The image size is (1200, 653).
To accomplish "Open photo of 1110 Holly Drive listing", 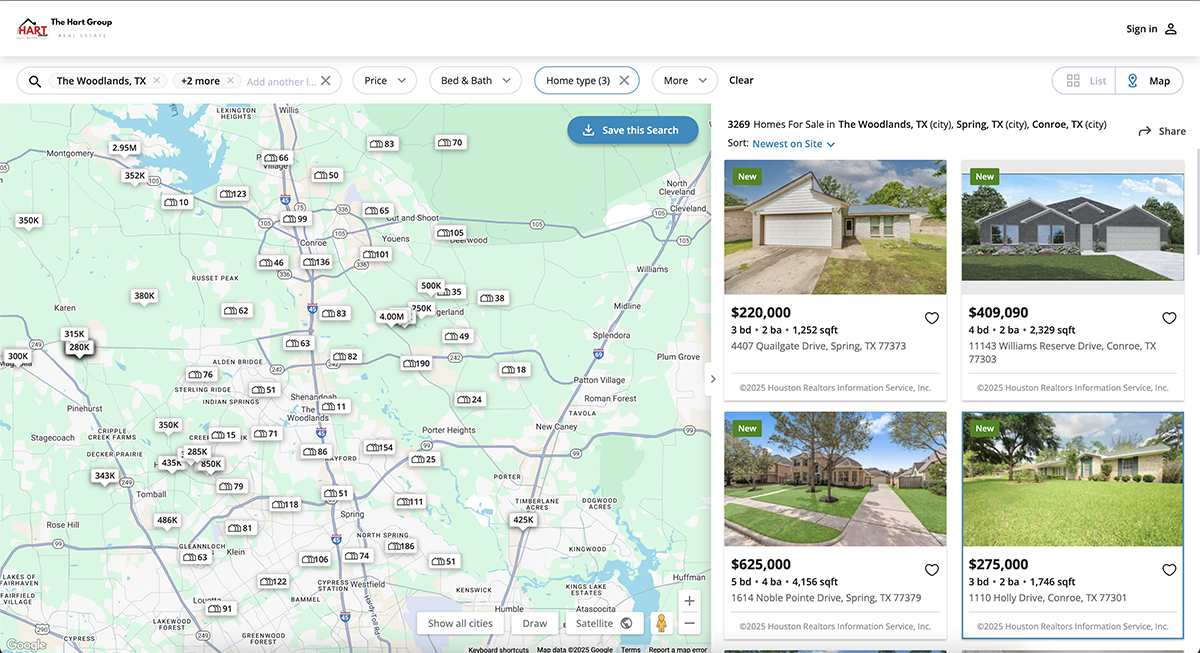I will (1073, 479).
